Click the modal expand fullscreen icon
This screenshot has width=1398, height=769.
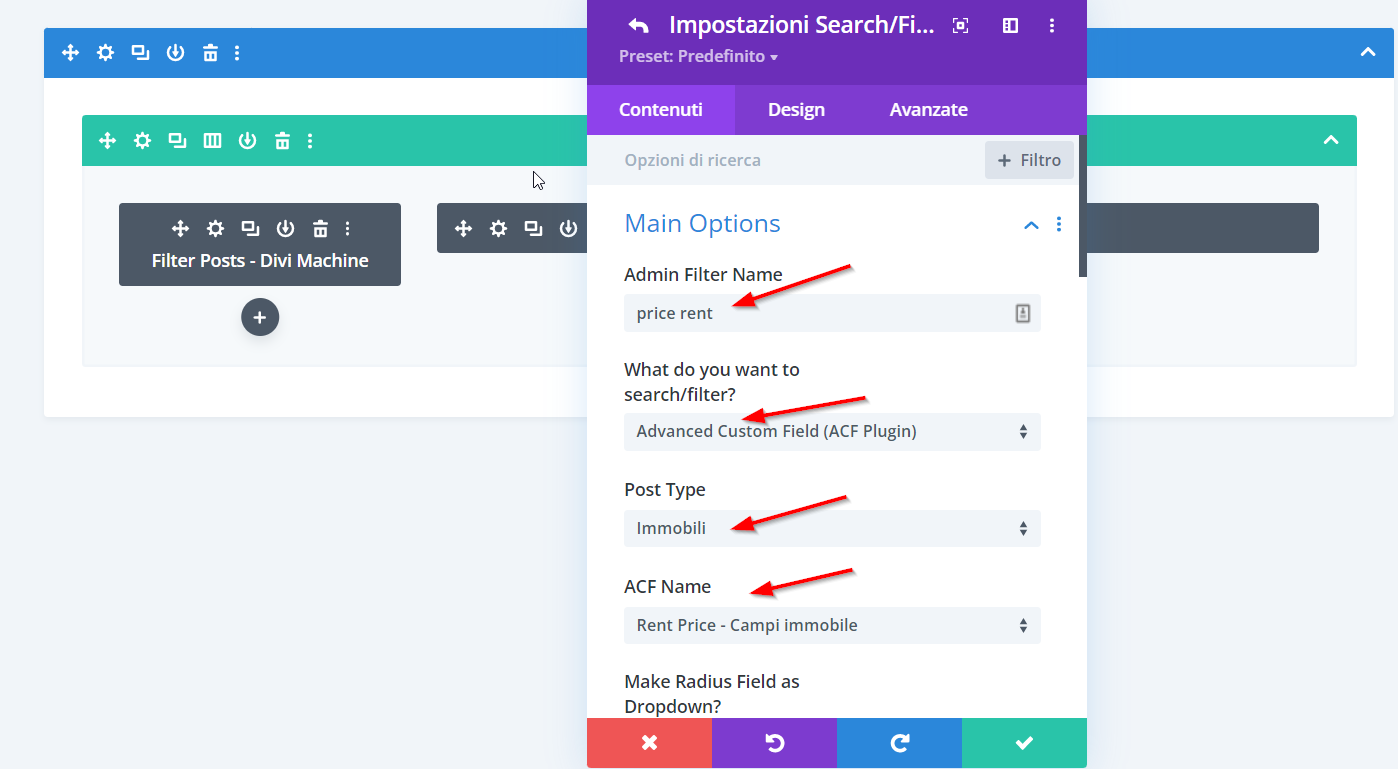coord(960,26)
